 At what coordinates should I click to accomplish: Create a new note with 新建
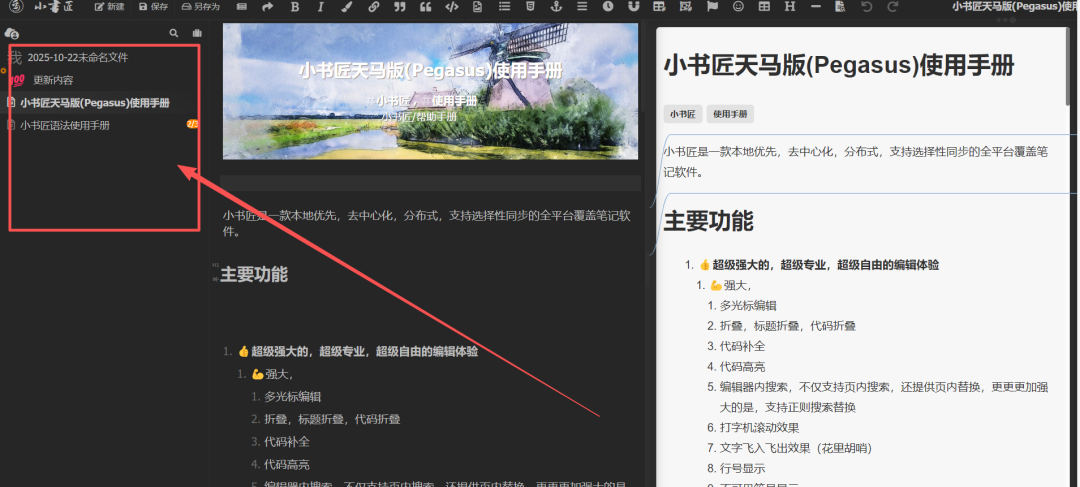coord(110,7)
